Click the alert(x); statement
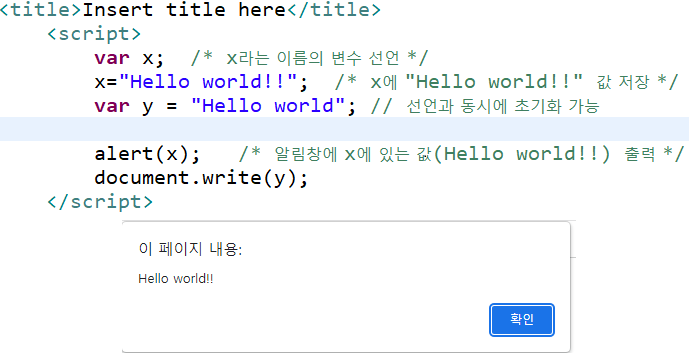Screen dimensions: 692x362 147,154
